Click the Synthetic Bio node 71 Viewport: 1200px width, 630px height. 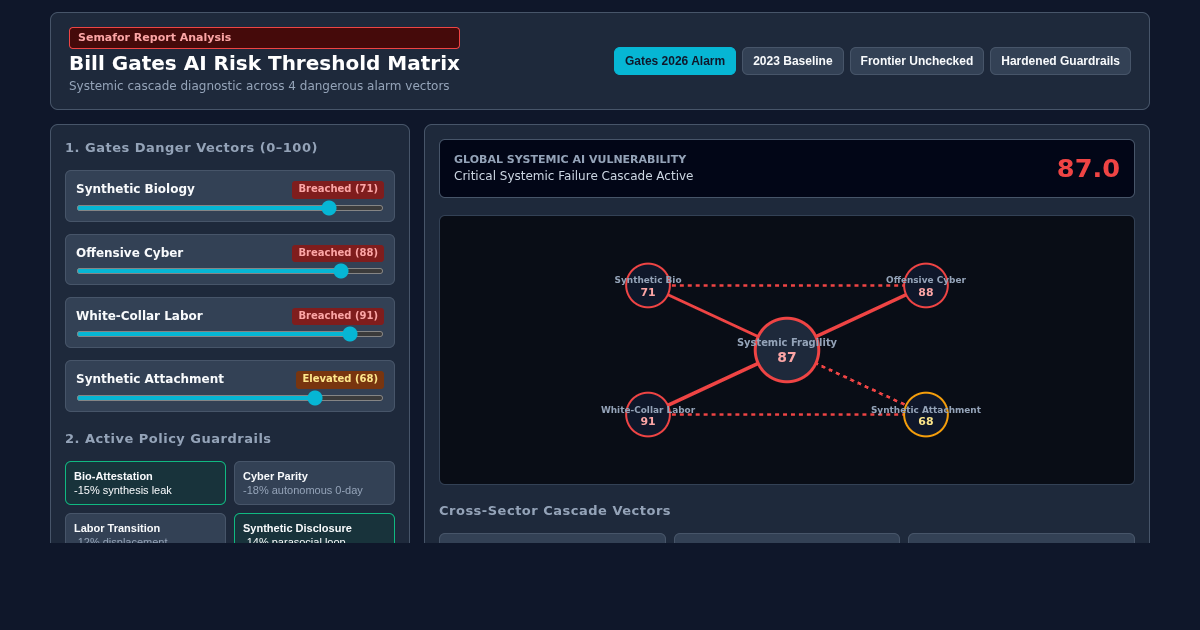tap(648, 286)
